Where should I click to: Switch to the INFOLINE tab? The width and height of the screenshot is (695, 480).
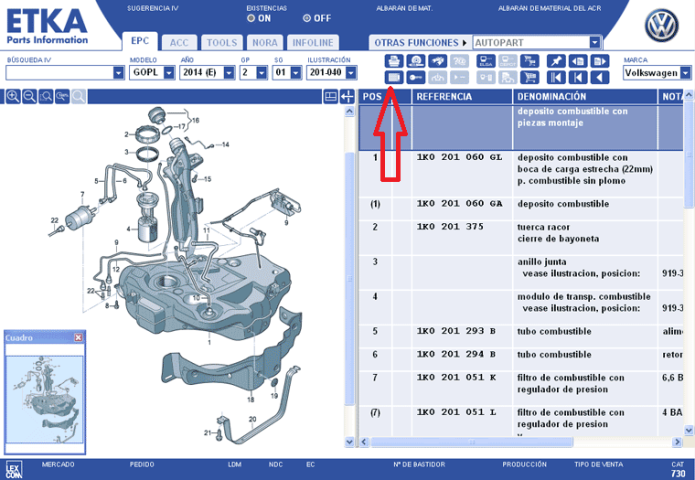[313, 43]
